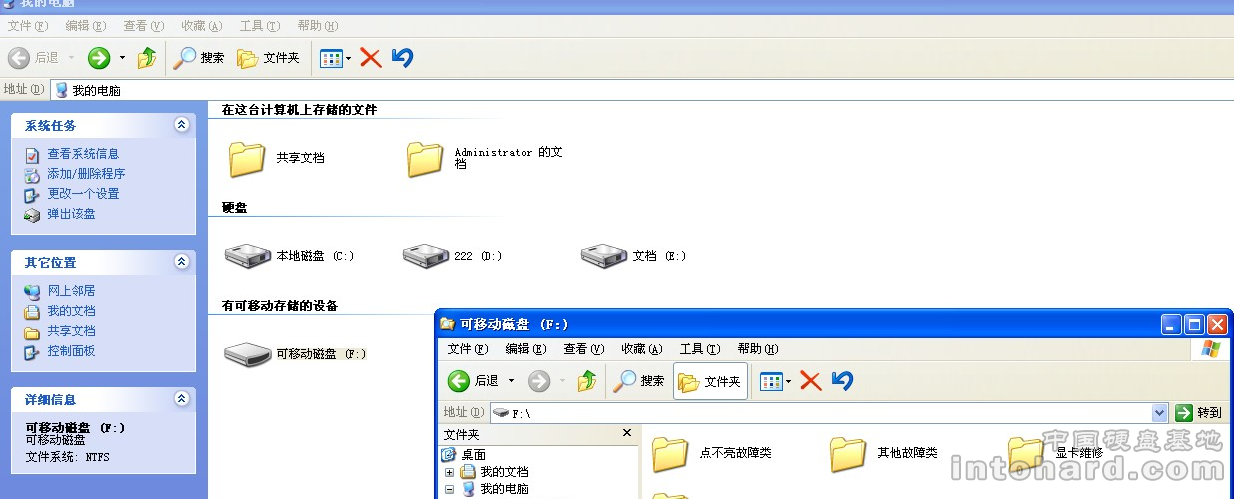Open the address bar dropdown in F: window
Image resolution: width=1234 pixels, height=499 pixels.
[x=1160, y=413]
